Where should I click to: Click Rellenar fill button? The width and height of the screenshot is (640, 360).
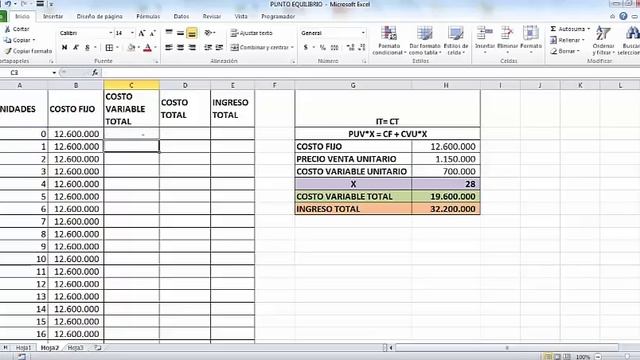coord(567,40)
